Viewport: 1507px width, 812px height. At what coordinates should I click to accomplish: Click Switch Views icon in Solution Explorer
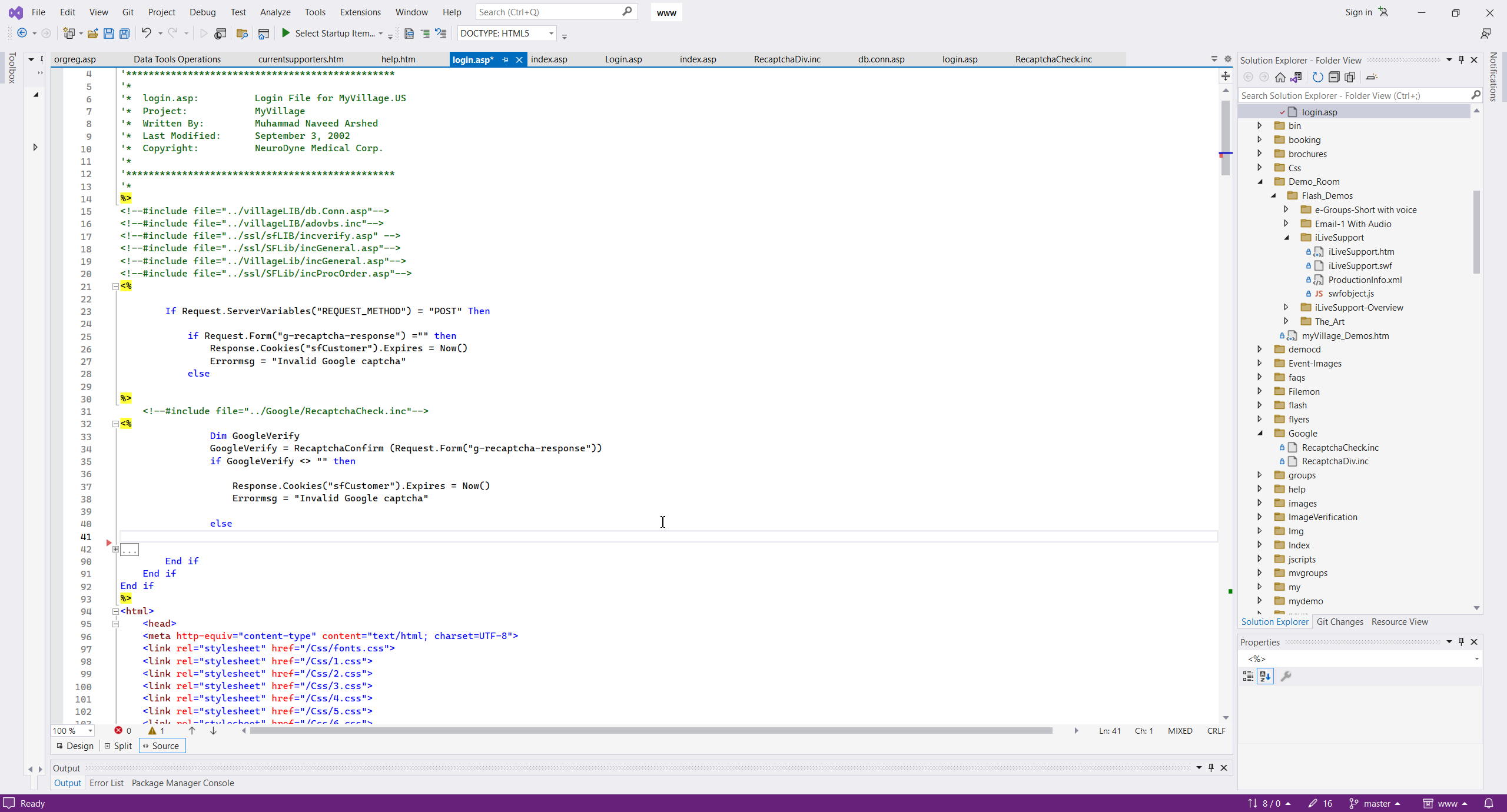tap(1296, 77)
